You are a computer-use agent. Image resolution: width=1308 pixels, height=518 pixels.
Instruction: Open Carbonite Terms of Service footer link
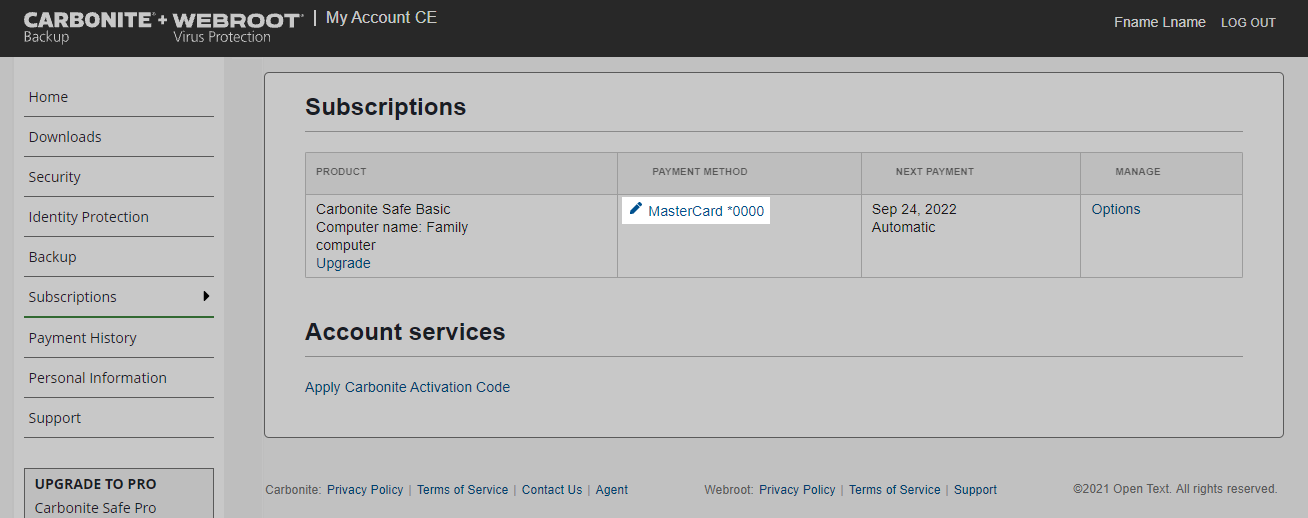462,490
